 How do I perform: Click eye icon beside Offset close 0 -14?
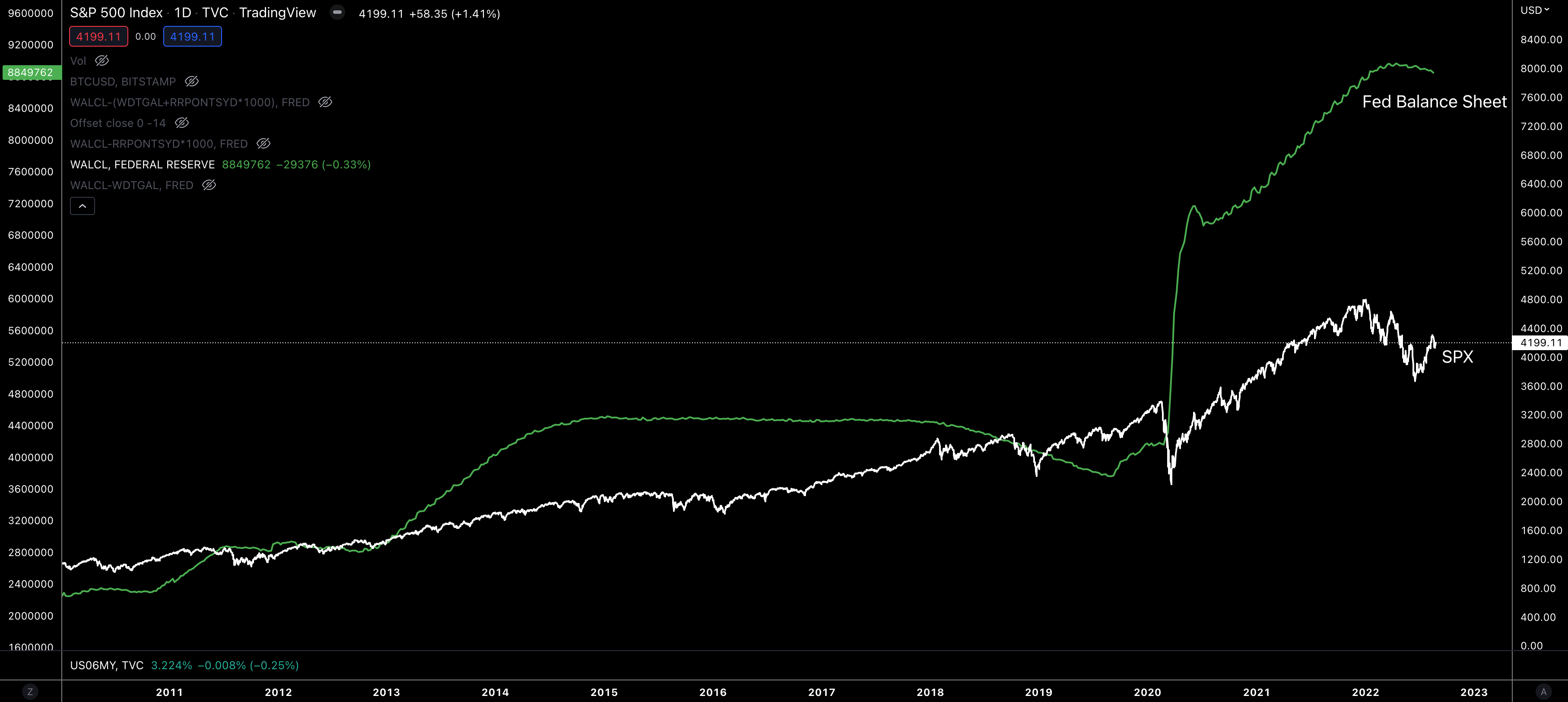click(x=181, y=123)
